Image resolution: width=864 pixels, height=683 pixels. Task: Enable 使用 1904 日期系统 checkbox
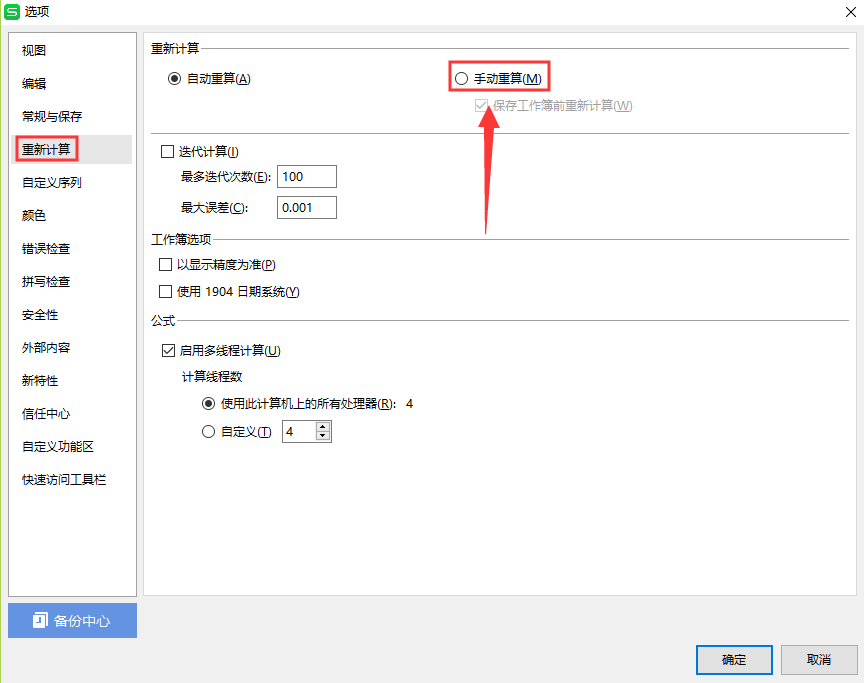[x=165, y=291]
